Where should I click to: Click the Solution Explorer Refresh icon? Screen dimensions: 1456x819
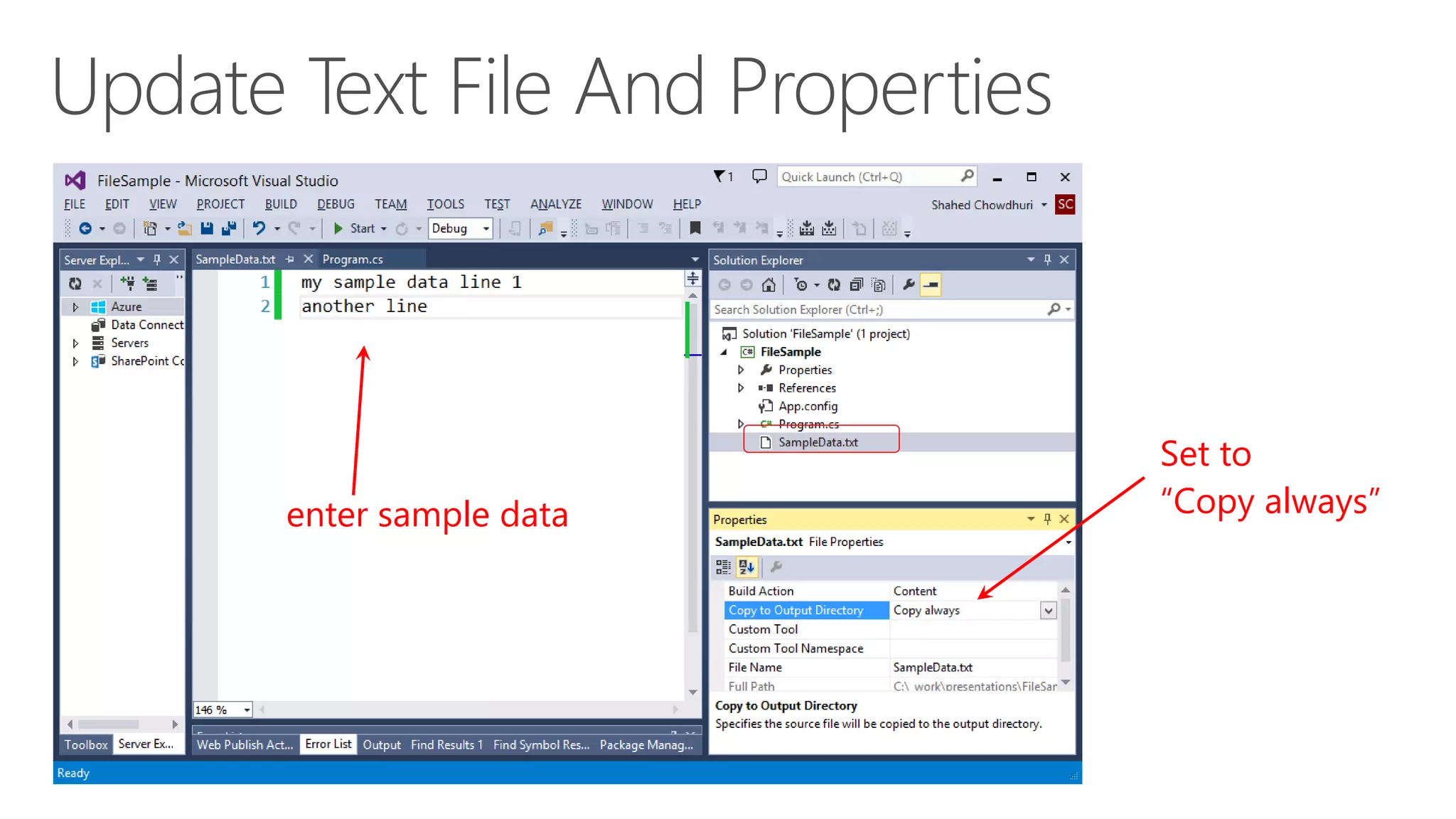click(x=834, y=285)
